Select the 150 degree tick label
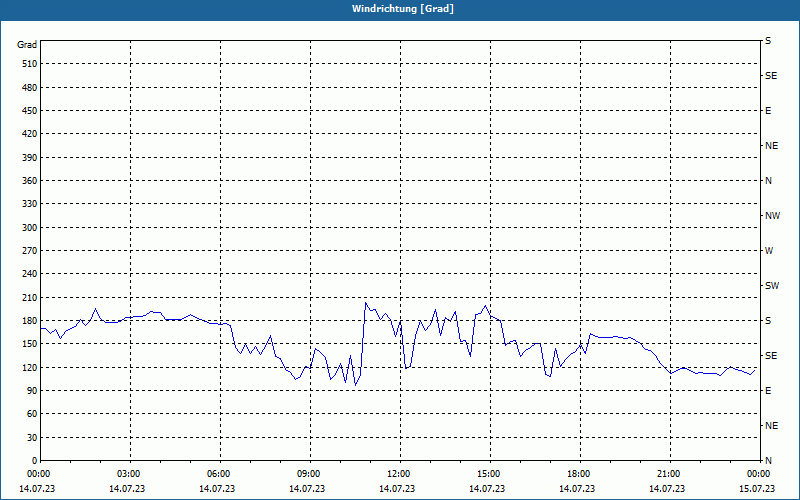The image size is (800, 500). [x=30, y=344]
